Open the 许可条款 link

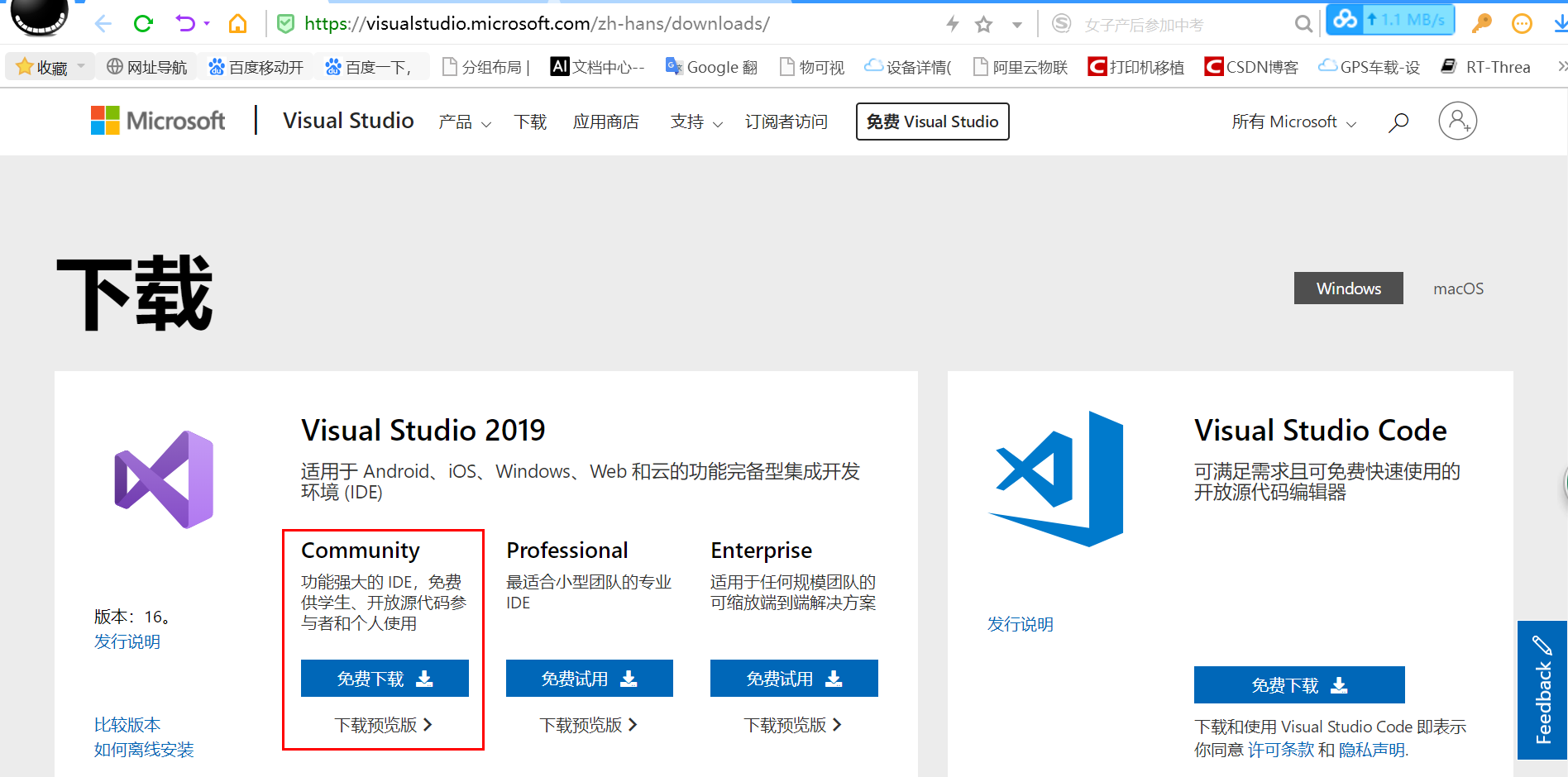tap(1280, 750)
